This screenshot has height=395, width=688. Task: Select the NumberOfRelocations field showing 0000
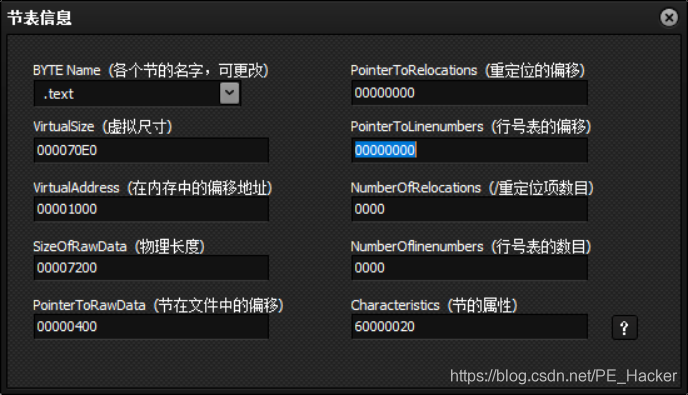click(469, 209)
